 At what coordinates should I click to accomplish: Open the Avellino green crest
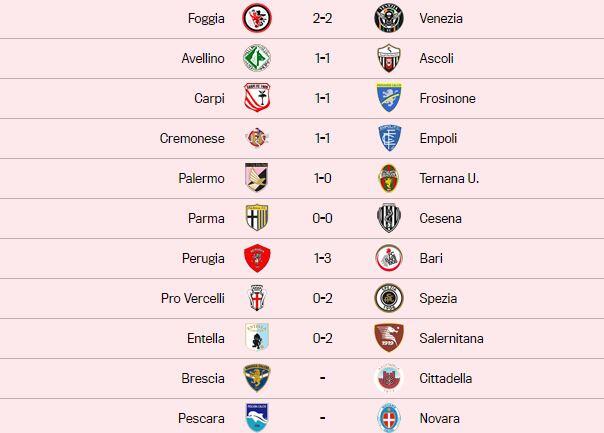click(x=258, y=58)
